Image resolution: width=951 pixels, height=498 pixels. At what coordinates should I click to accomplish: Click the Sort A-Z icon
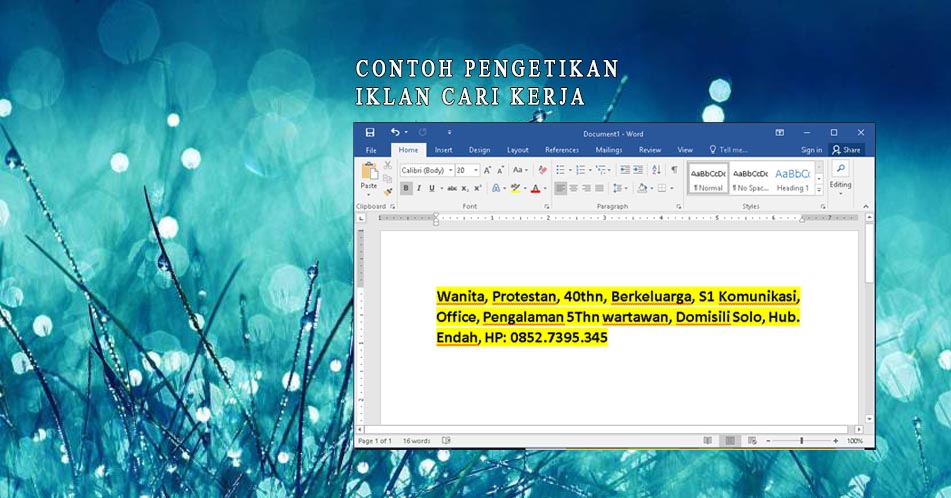tap(656, 170)
